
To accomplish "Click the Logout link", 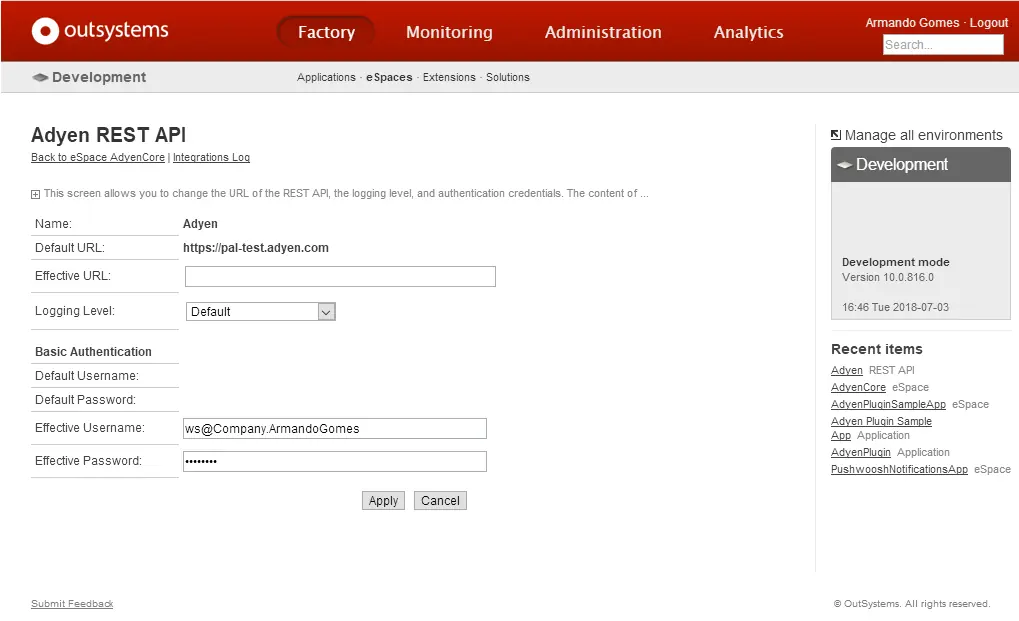I will 988,23.
